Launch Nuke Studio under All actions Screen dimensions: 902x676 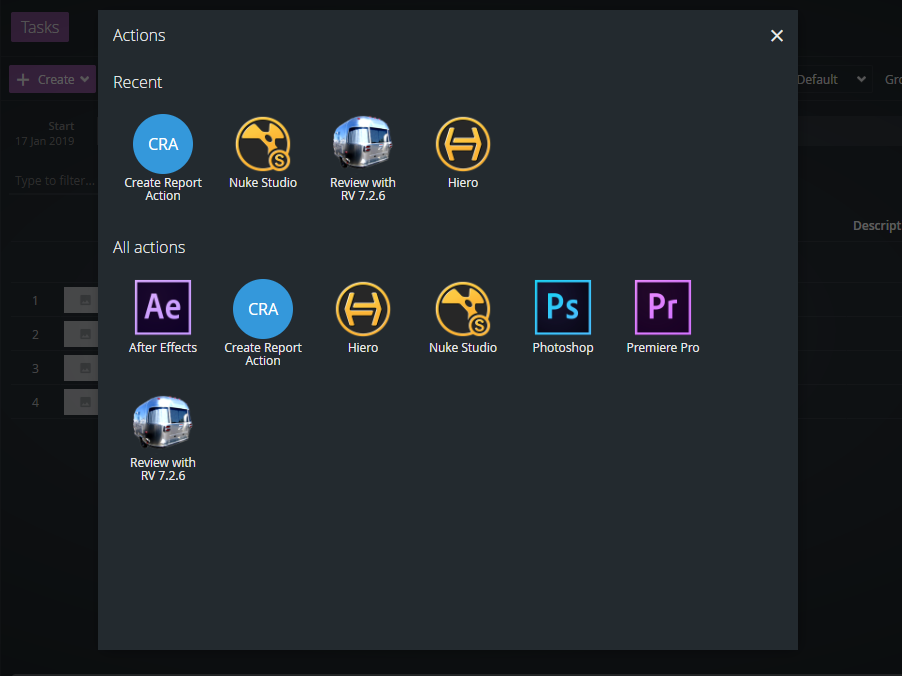(x=463, y=317)
